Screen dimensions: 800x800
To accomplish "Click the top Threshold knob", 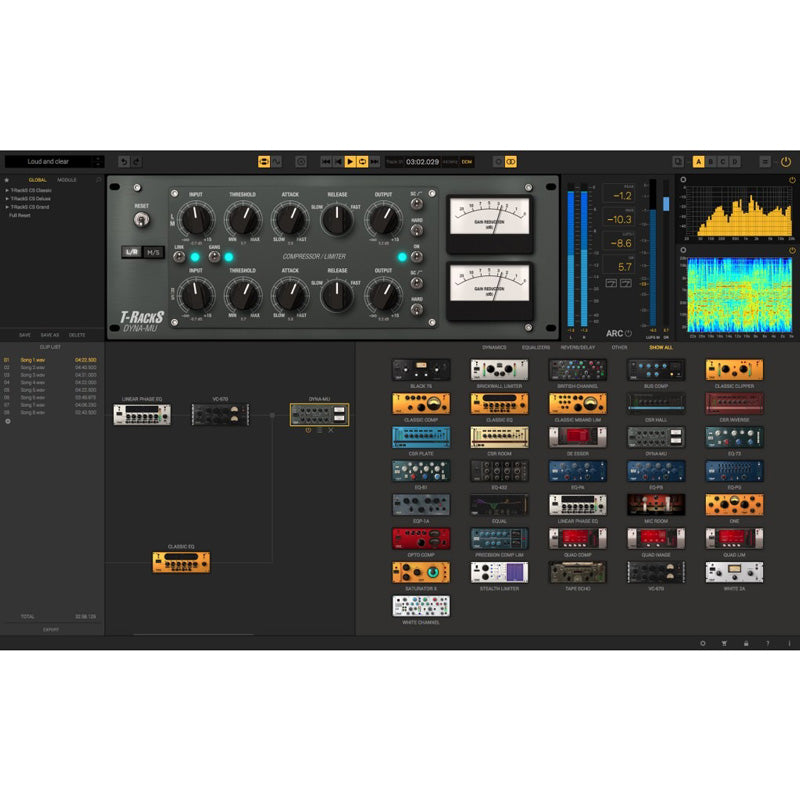I will (242, 217).
